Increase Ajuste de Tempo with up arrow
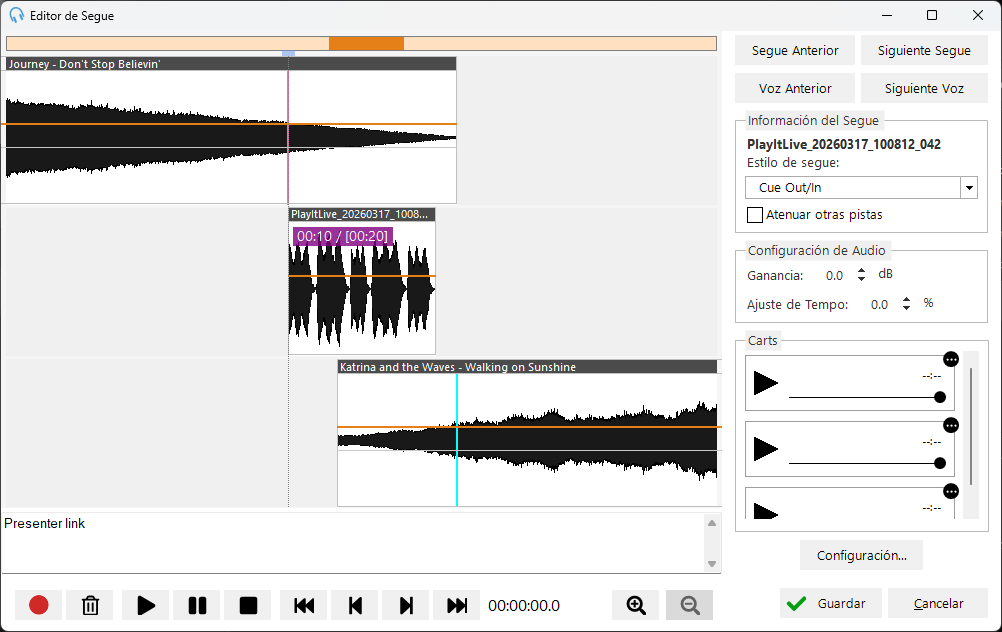 click(906, 300)
